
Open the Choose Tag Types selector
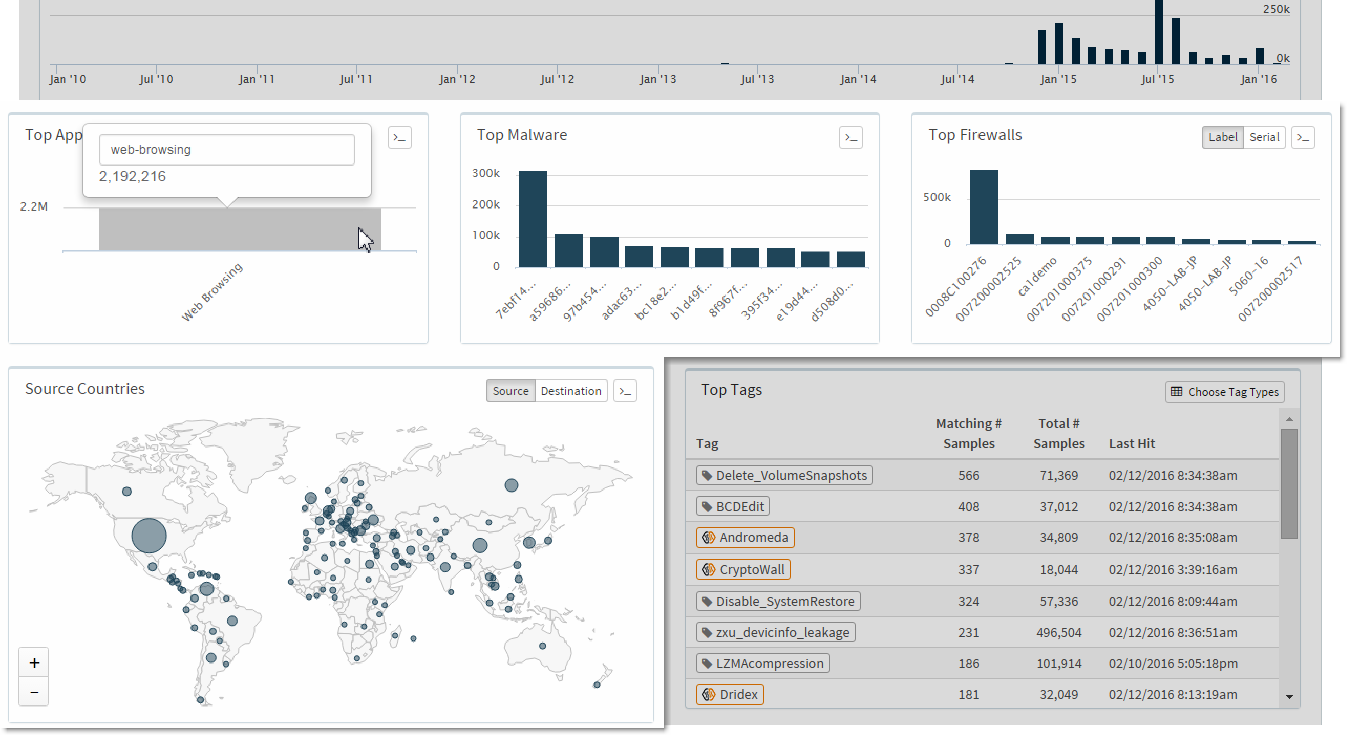(1225, 392)
